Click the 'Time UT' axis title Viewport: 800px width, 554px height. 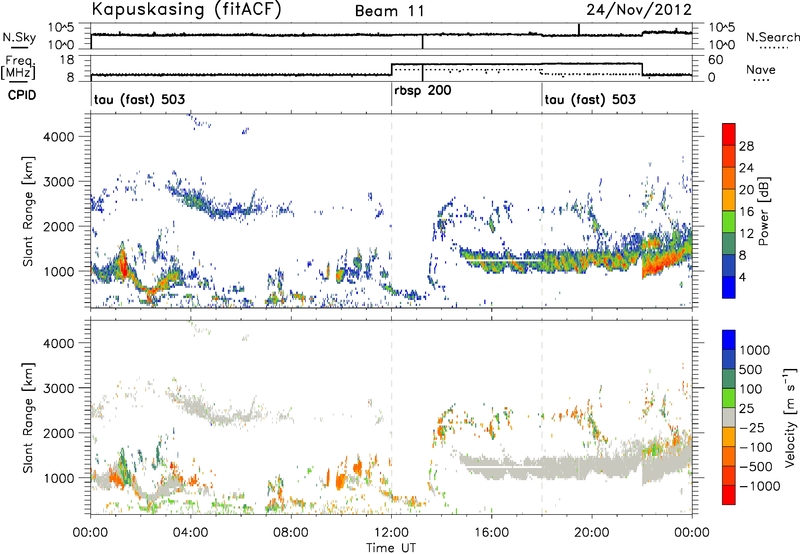point(391,548)
